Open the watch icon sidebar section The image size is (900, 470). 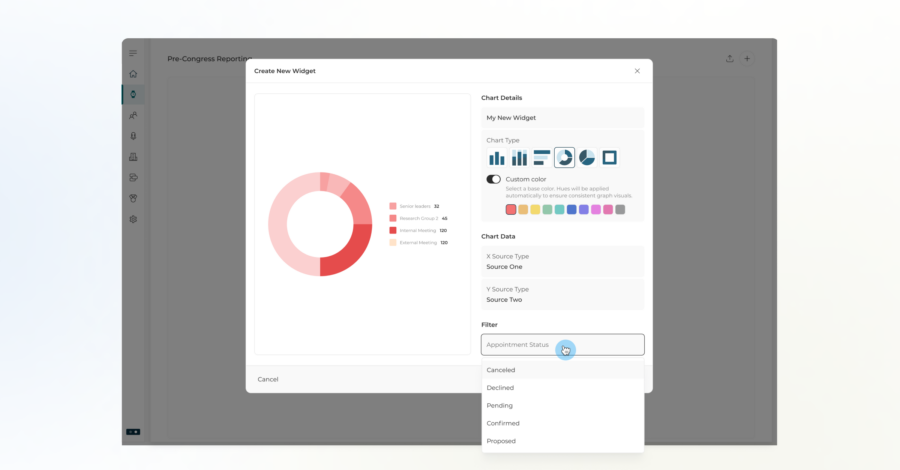coord(133,95)
